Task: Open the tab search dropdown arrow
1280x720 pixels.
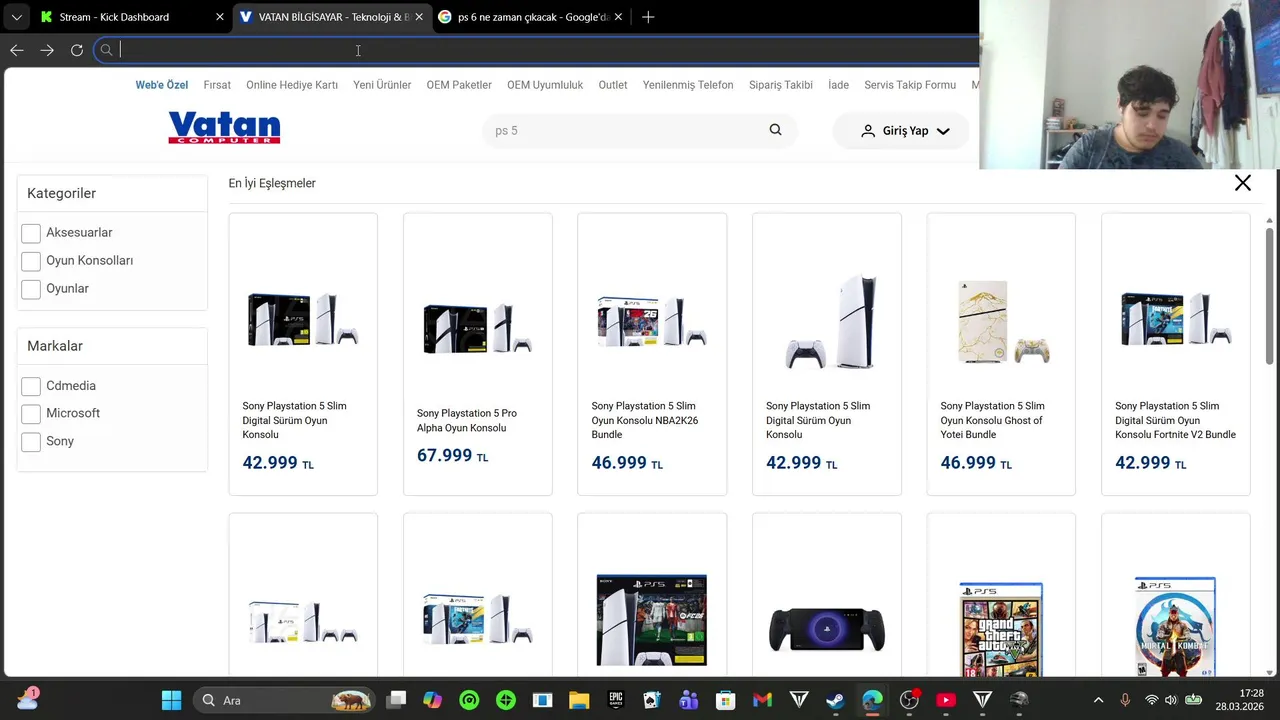Action: (x=16, y=17)
